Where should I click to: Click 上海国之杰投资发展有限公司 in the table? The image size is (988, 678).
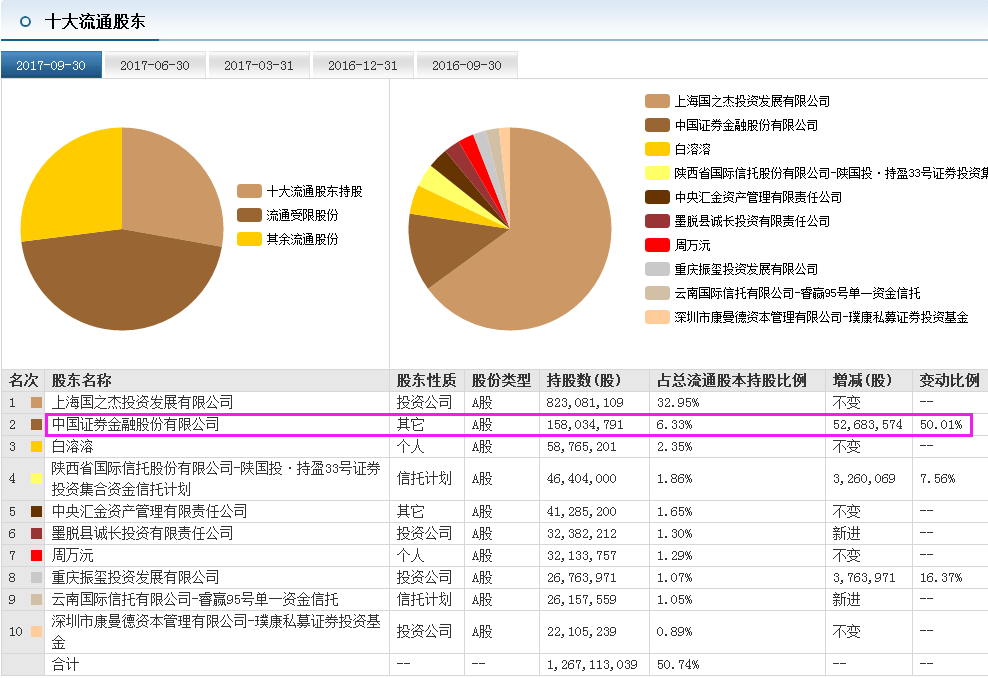click(142, 402)
